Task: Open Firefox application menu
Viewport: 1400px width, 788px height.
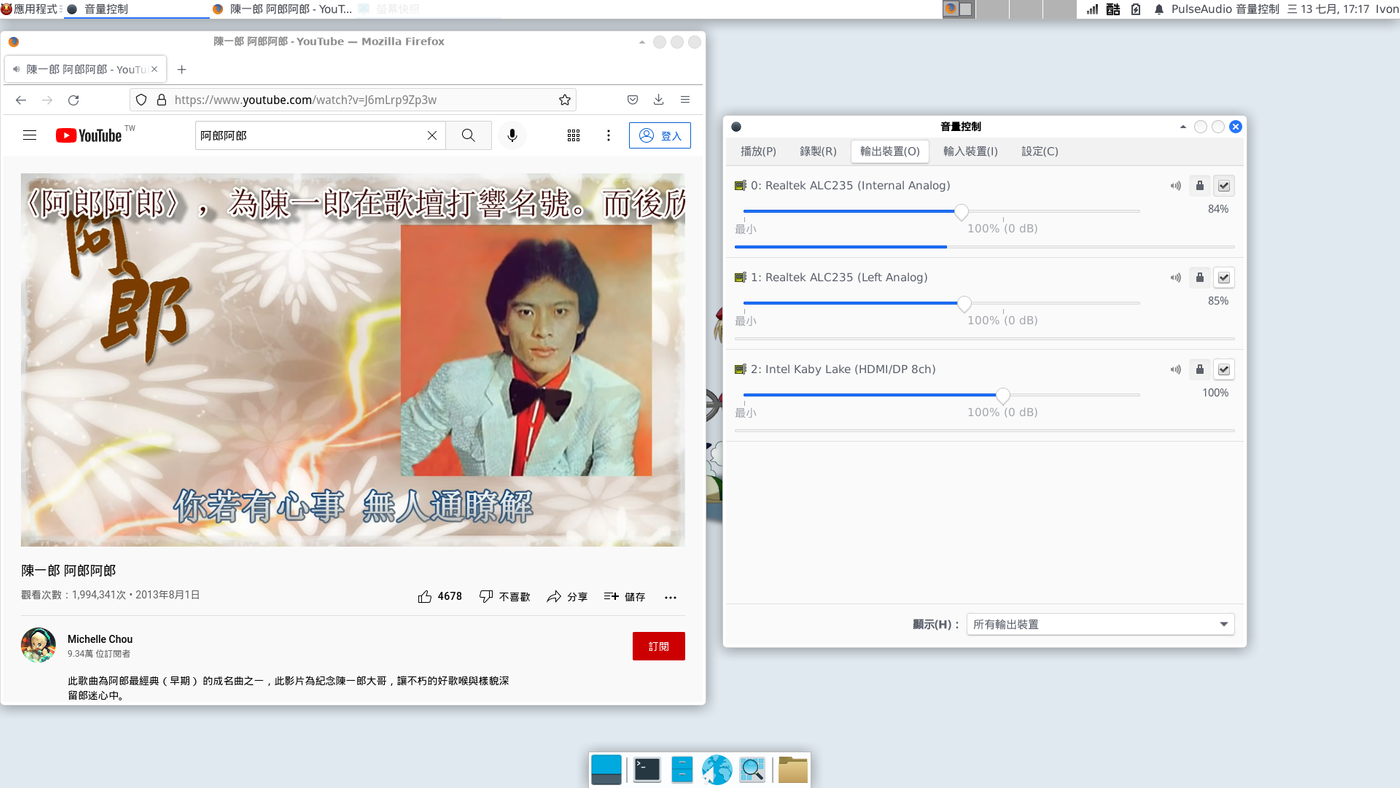Action: 685,100
